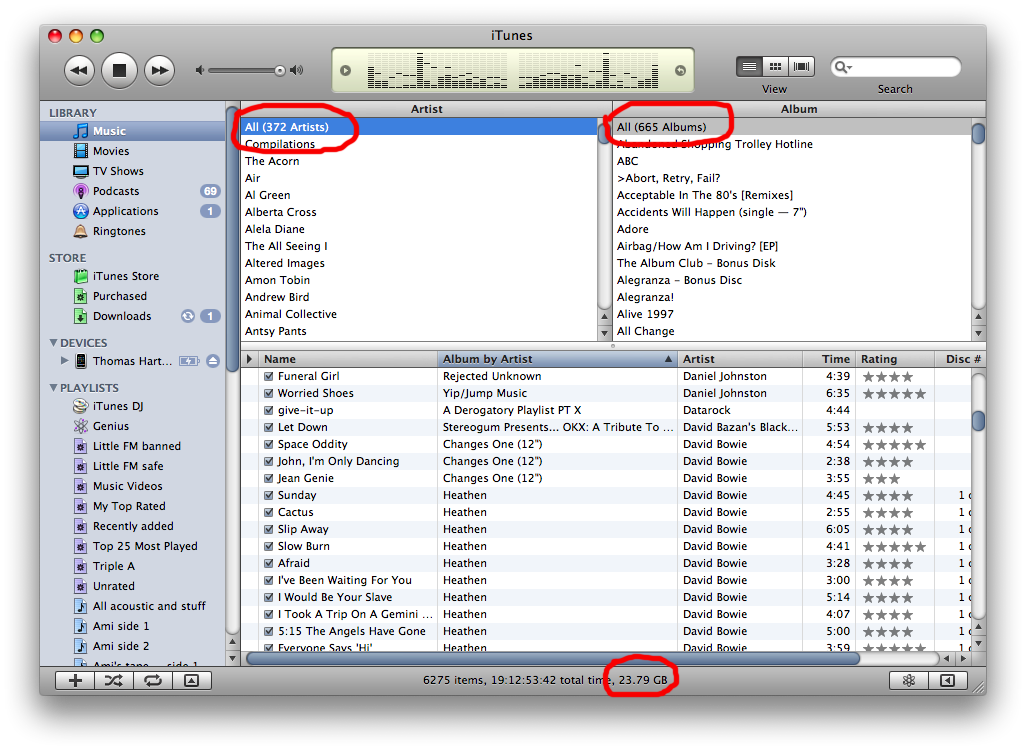Uncheck the Let Down track
The width and height of the screenshot is (1026, 750).
point(268,427)
